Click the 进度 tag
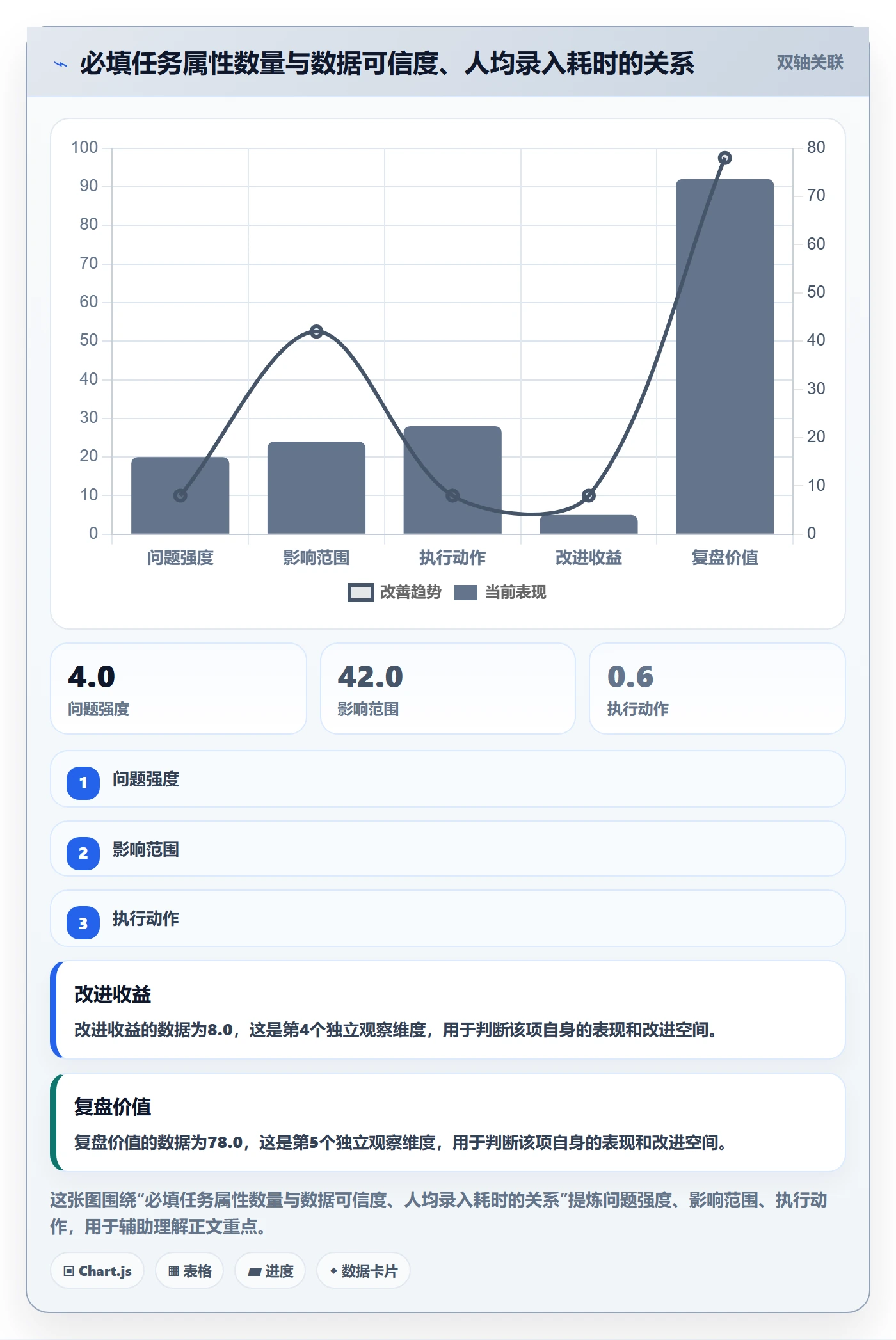The height and width of the screenshot is (1340, 896). (270, 1271)
